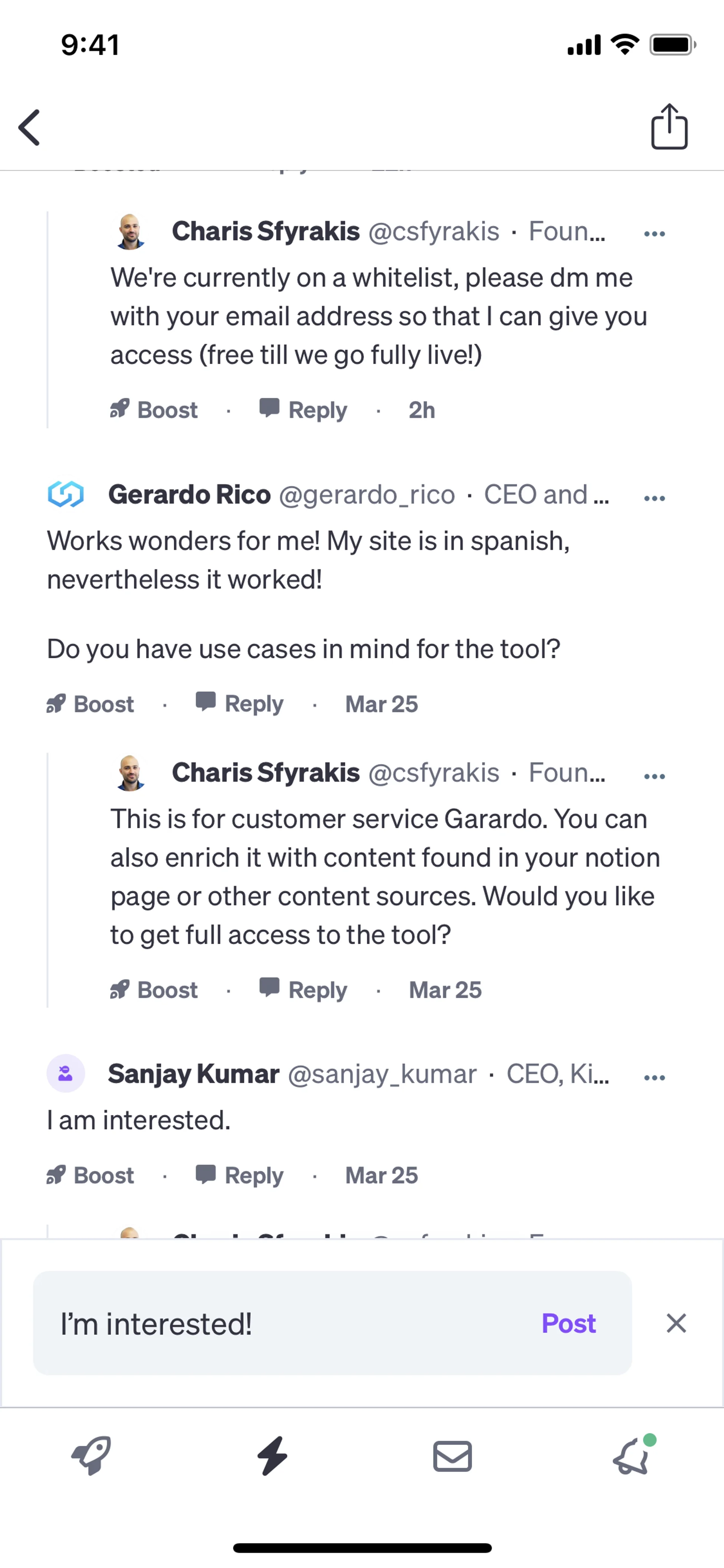This screenshot has height=1568, width=724.
Task: Post the "I'm interested!" comment
Action: (568, 1323)
